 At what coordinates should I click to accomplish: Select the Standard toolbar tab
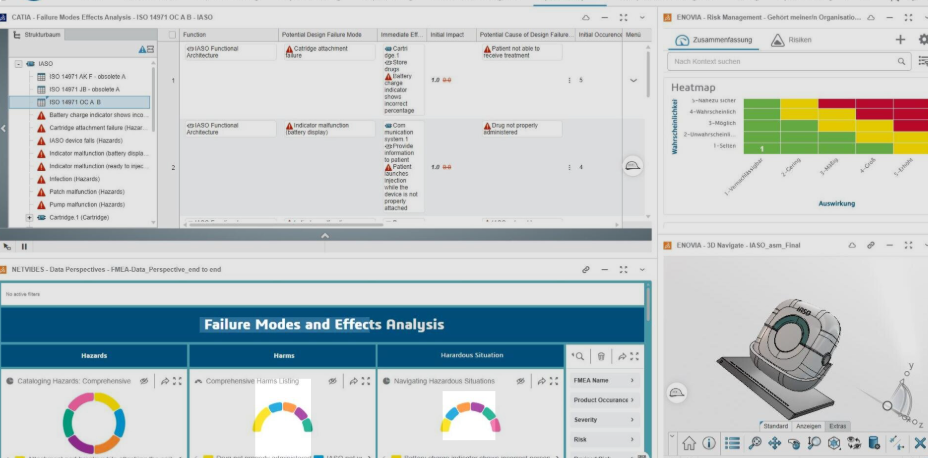point(775,426)
